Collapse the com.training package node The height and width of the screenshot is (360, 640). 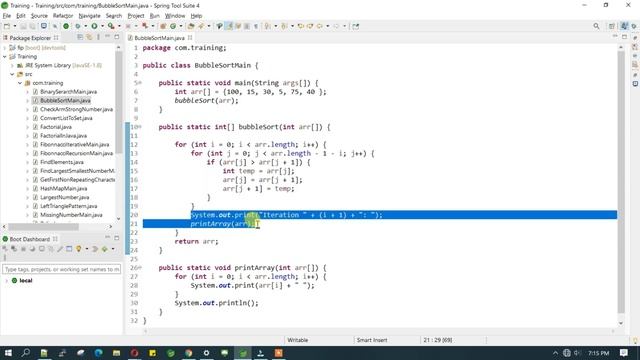click(x=20, y=83)
